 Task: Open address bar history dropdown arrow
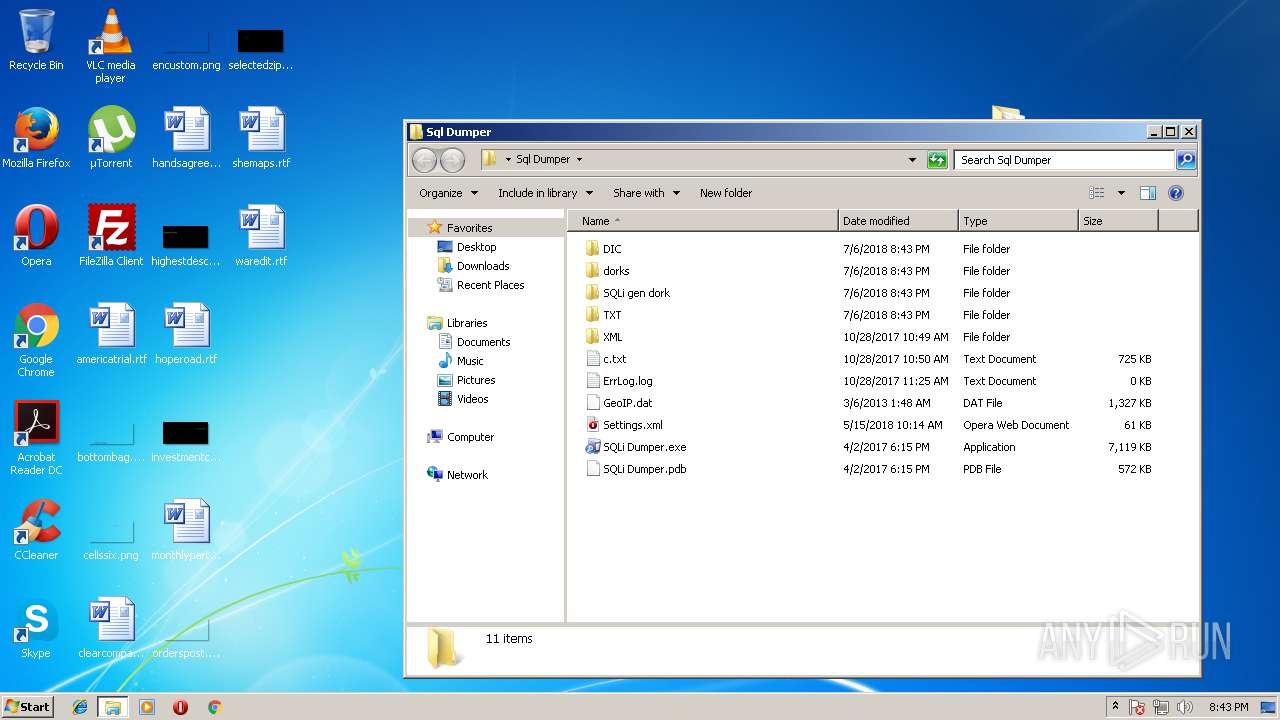click(912, 160)
